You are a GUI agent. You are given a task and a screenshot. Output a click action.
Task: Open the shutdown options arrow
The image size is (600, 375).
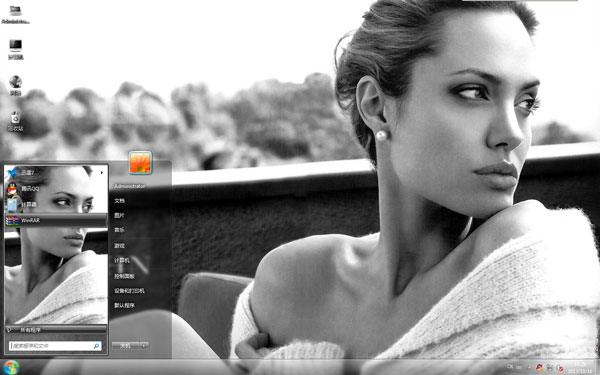pyautogui.click(x=144, y=346)
